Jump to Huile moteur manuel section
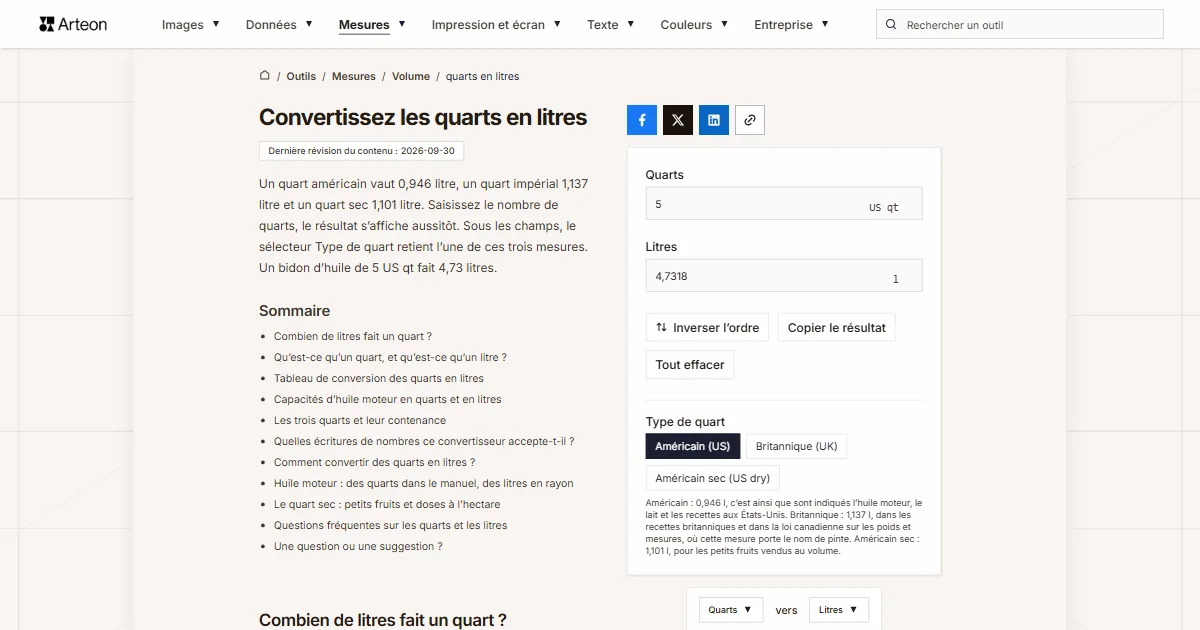The height and width of the screenshot is (630, 1200). click(x=424, y=483)
